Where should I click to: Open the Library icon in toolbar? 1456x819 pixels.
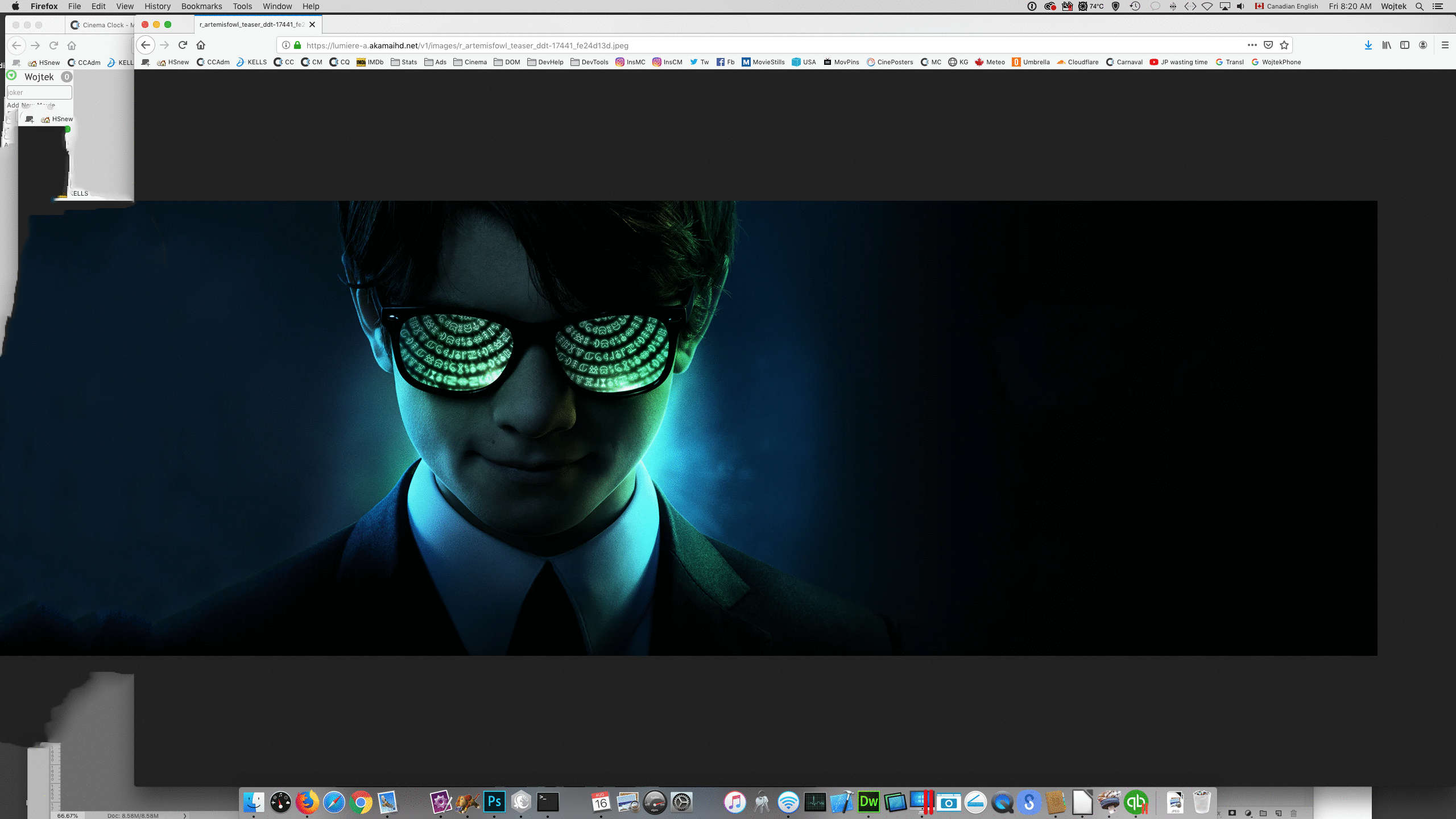coord(1387,45)
